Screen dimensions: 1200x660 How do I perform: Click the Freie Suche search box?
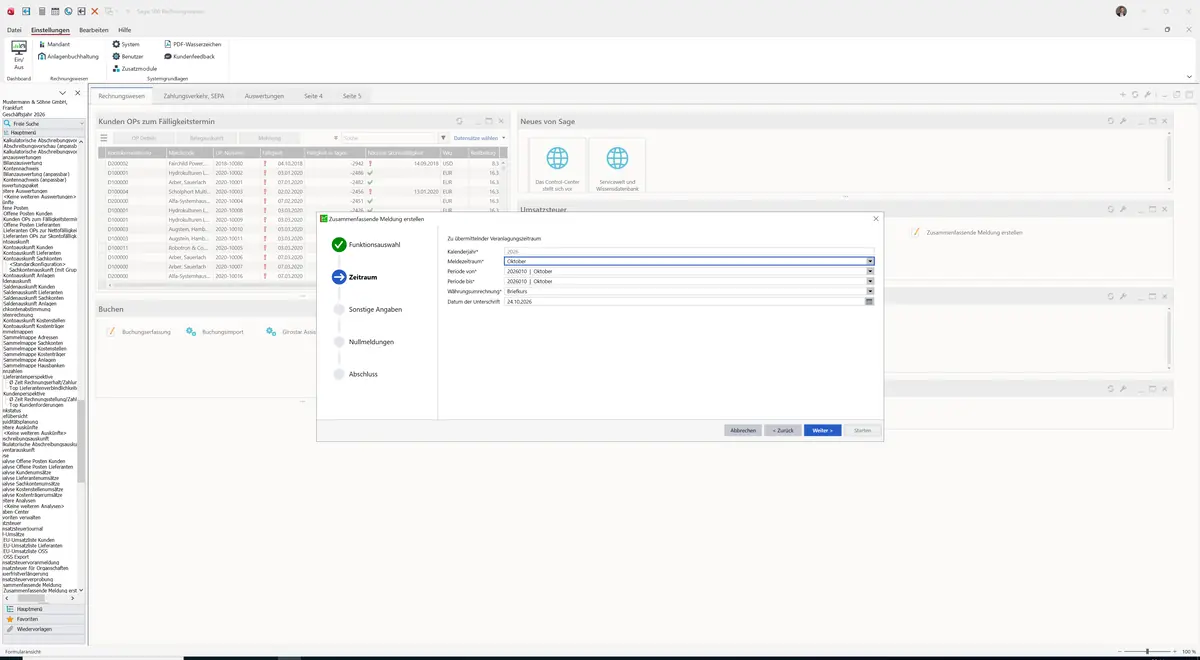pyautogui.click(x=43, y=123)
